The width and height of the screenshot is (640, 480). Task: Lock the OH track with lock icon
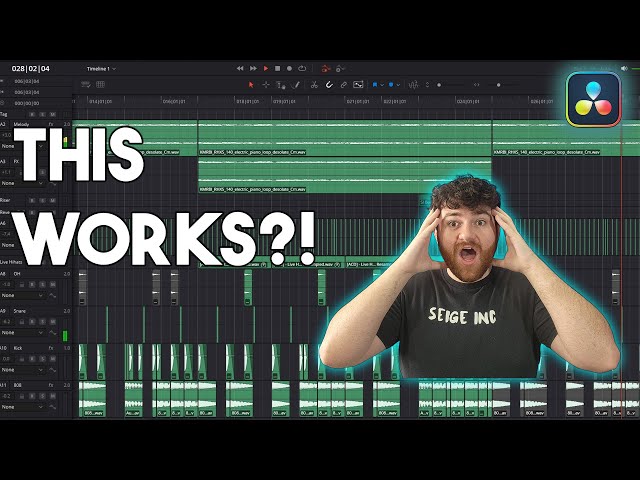click(x=22, y=284)
